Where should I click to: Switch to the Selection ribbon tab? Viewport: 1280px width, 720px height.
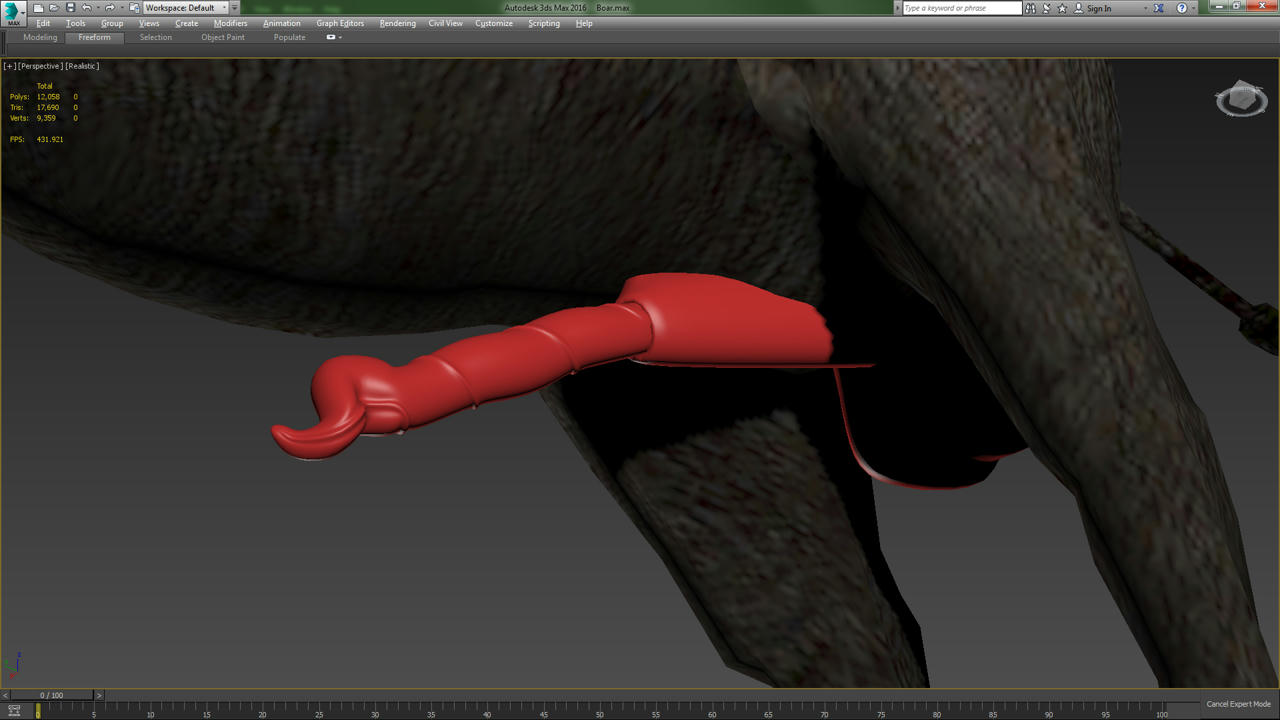pos(156,37)
